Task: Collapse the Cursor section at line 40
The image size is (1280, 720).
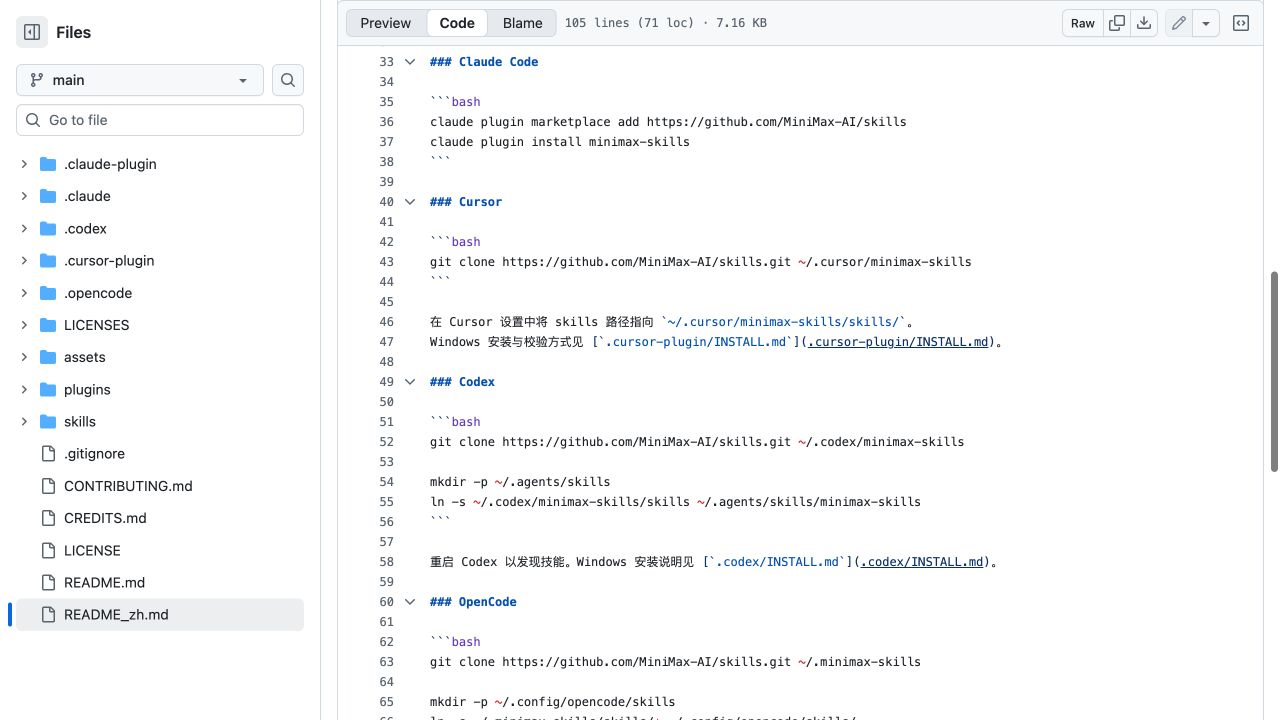Action: click(x=410, y=202)
